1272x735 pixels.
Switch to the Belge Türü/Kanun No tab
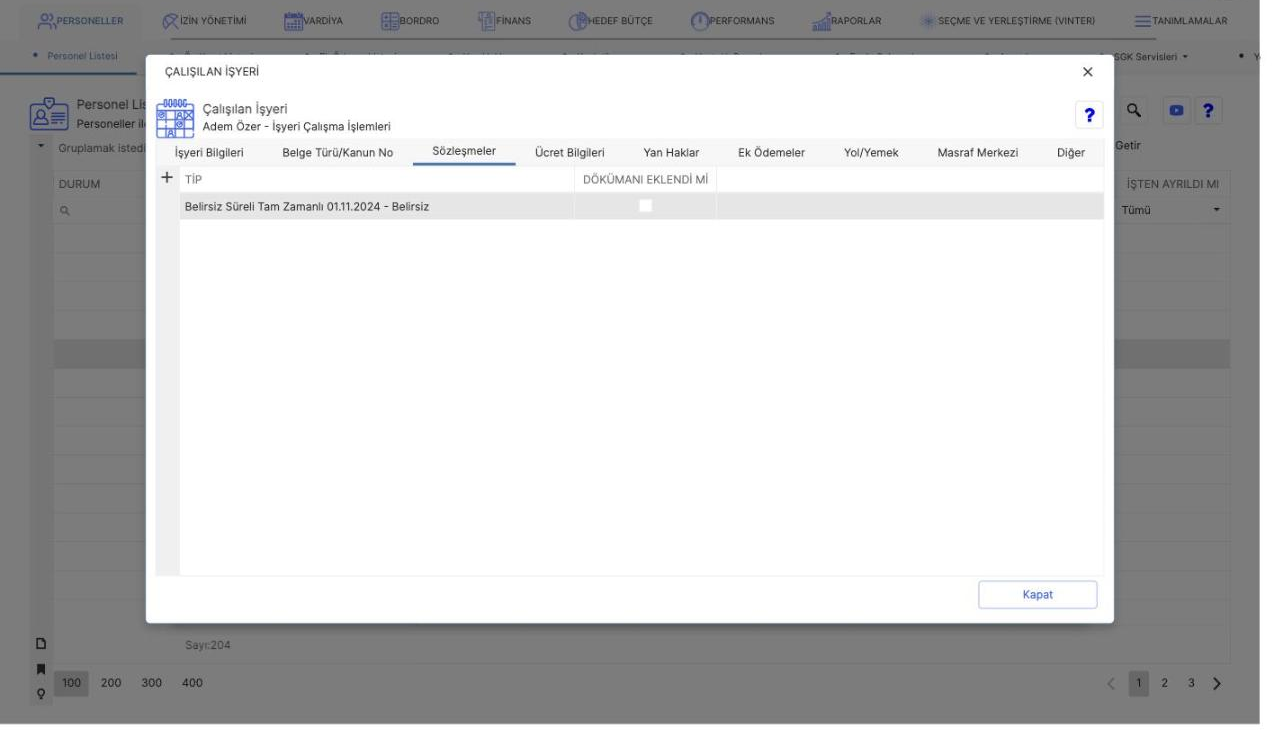point(338,153)
